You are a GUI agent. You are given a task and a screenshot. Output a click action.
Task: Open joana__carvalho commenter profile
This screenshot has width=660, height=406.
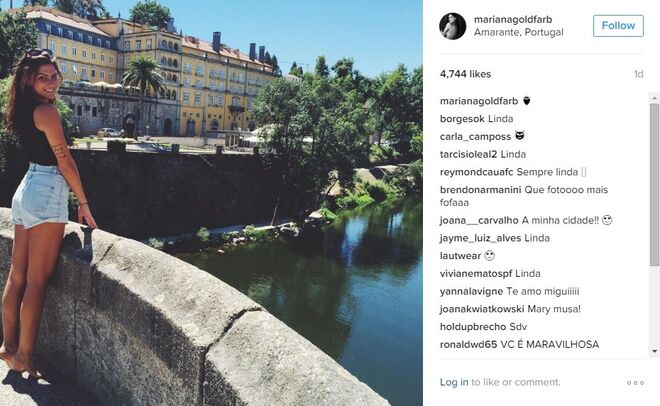pyautogui.click(x=479, y=220)
